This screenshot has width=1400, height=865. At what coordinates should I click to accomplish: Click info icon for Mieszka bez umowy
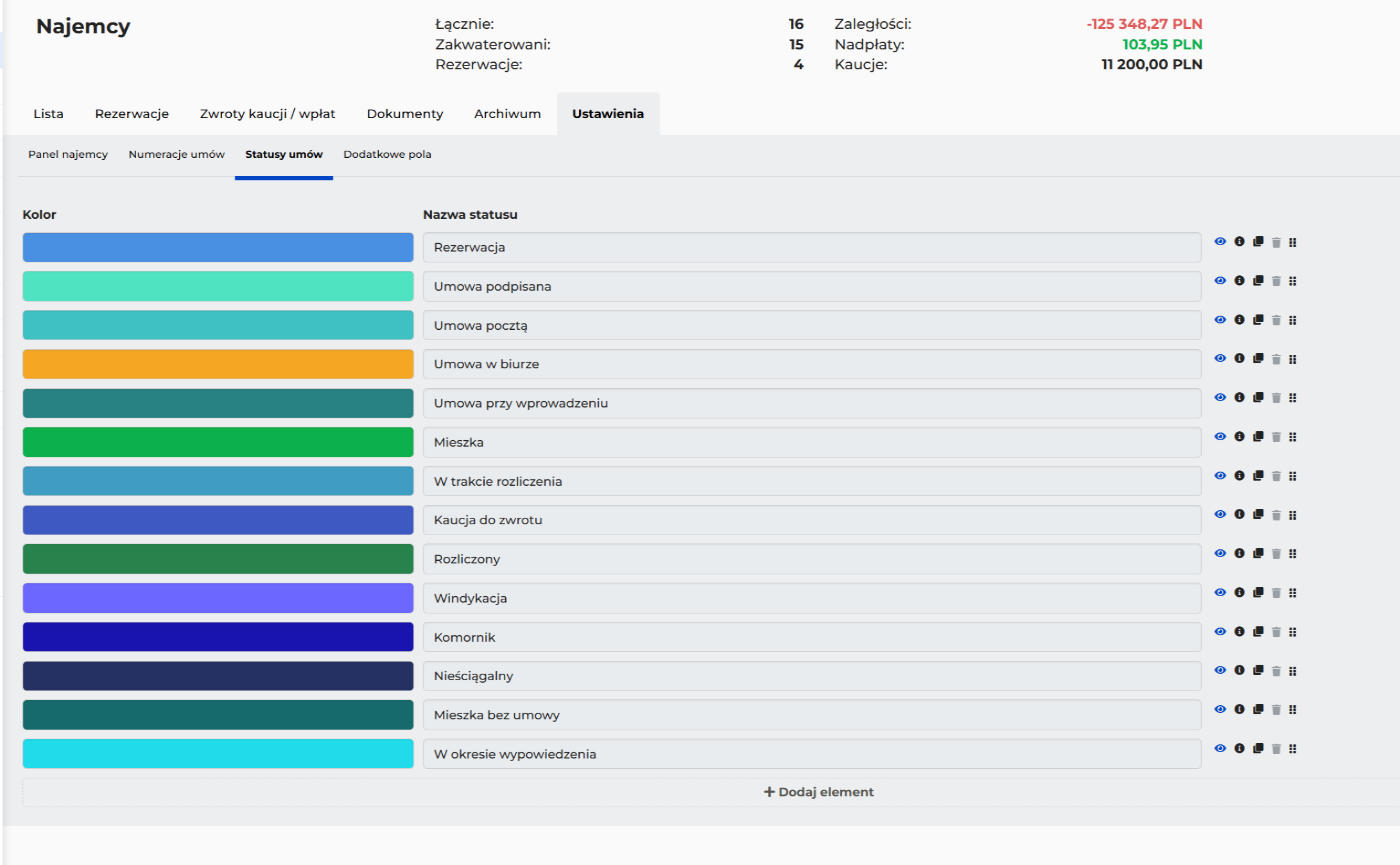coord(1240,709)
